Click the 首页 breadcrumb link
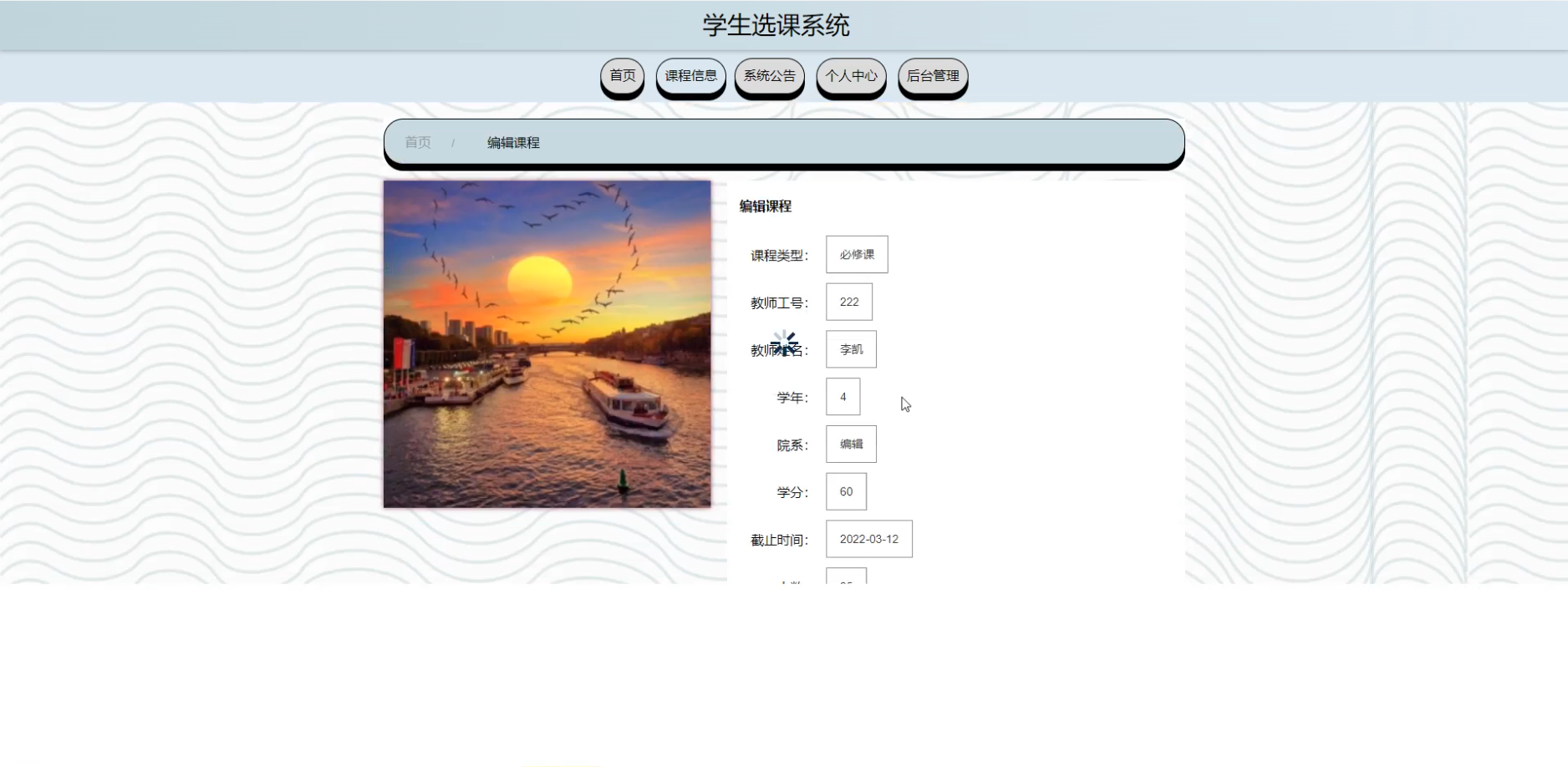 click(418, 143)
